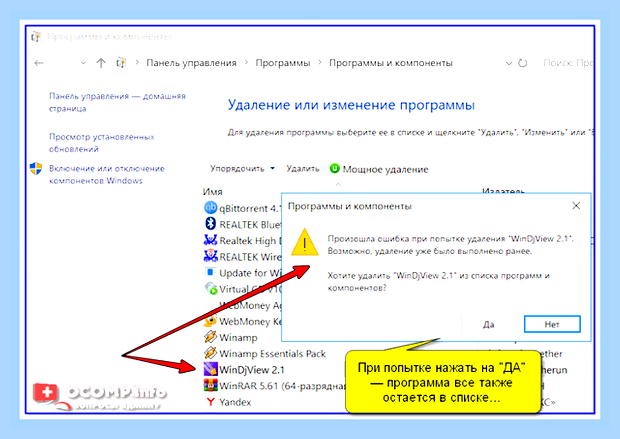Image resolution: width=620 pixels, height=439 pixels.
Task: Click the Yandex Y icon
Action: (210, 402)
